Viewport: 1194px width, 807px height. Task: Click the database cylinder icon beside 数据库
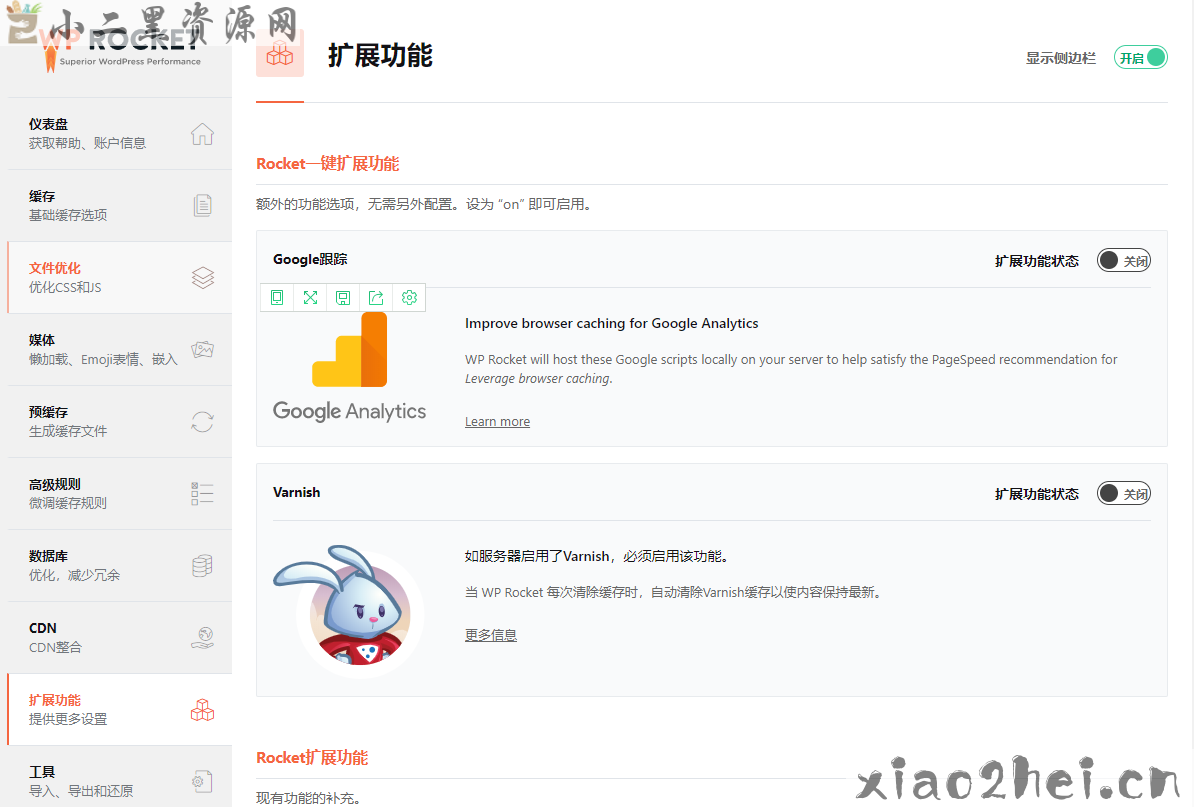coord(202,566)
